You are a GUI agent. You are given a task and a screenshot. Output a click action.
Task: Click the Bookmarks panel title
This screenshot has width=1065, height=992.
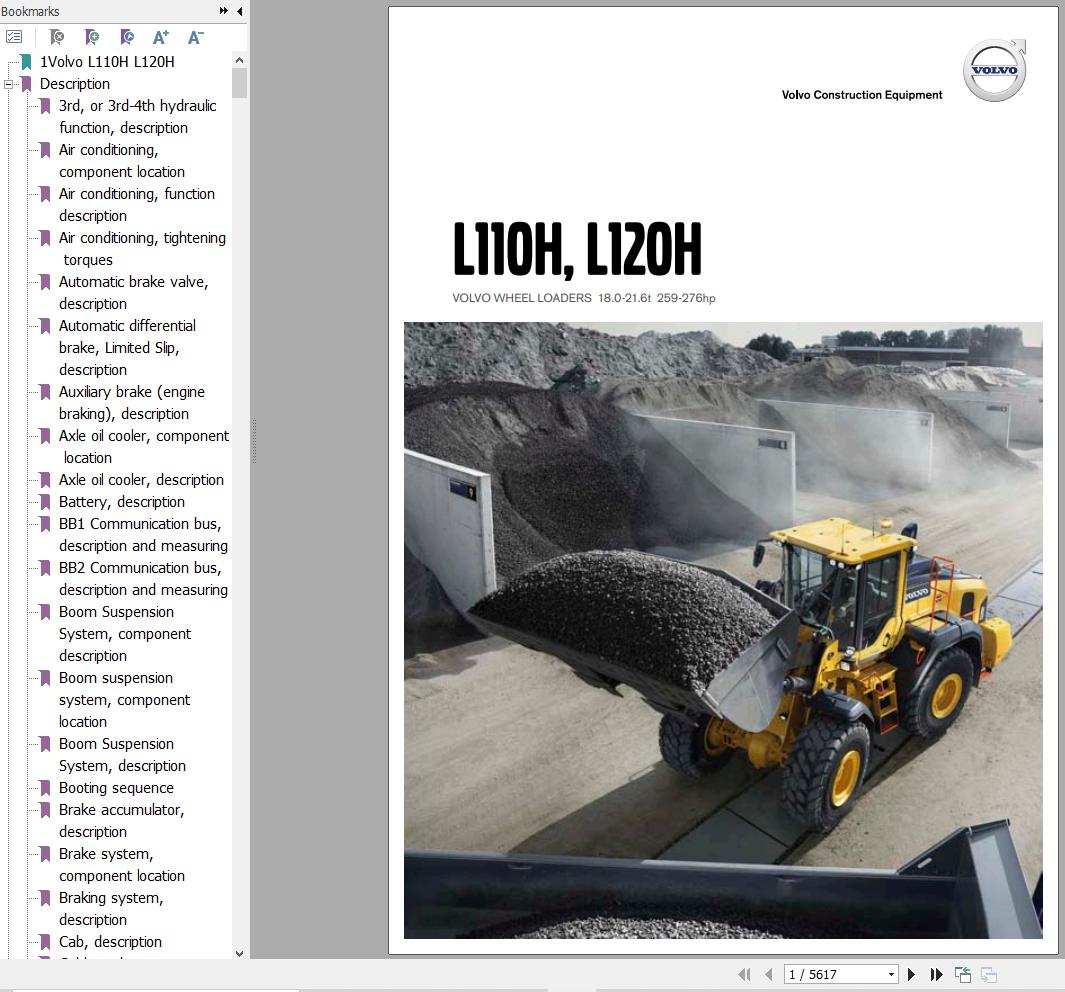(30, 12)
